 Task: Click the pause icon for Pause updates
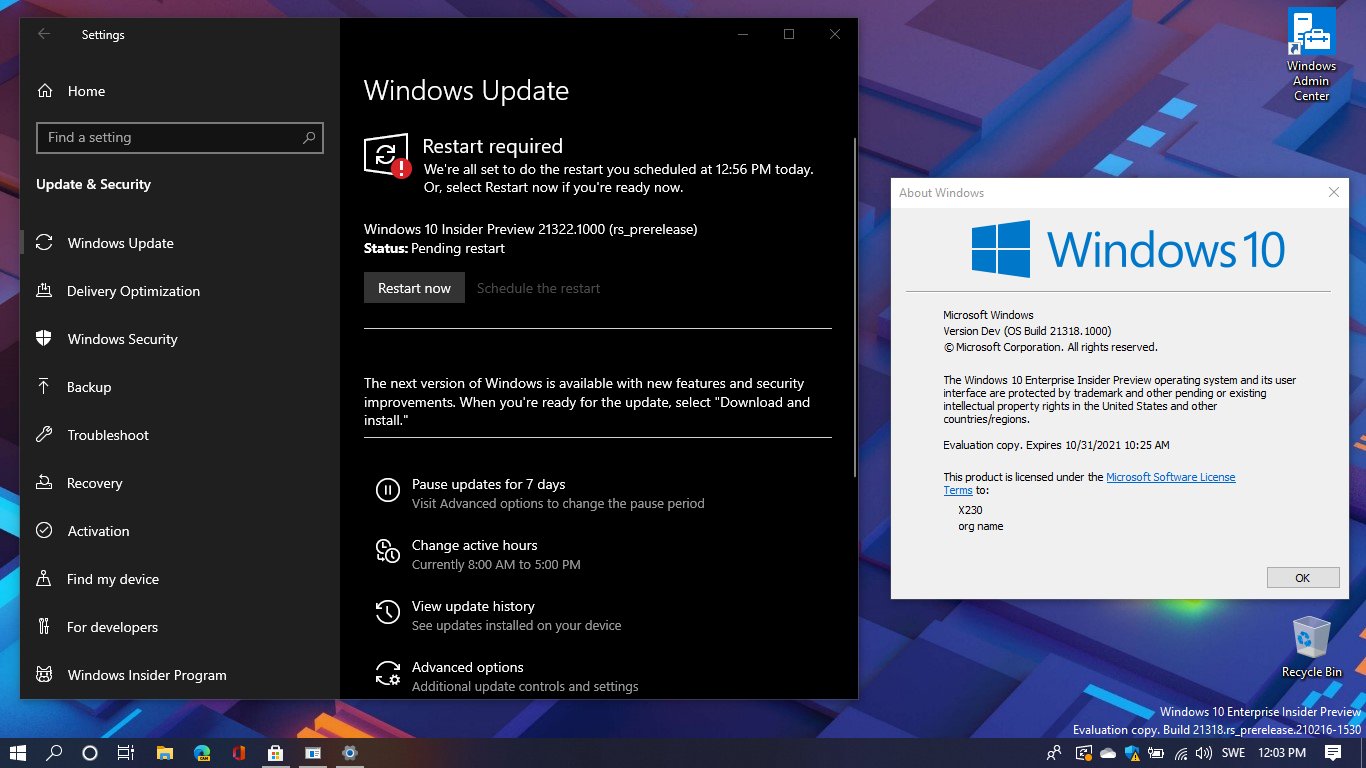[x=387, y=490]
